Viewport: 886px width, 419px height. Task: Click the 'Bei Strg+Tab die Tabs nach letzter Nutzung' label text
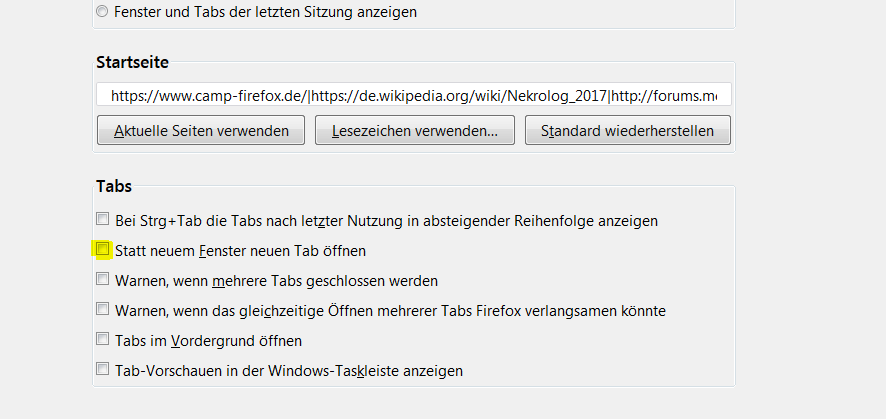[386, 220]
